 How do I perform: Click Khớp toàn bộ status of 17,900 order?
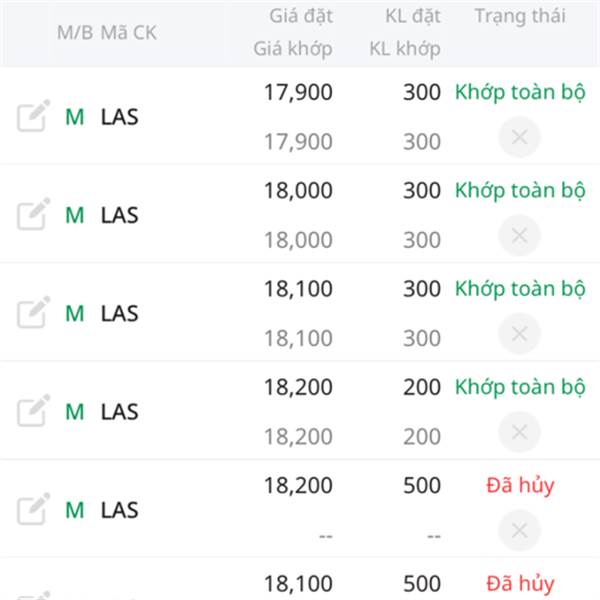520,93
